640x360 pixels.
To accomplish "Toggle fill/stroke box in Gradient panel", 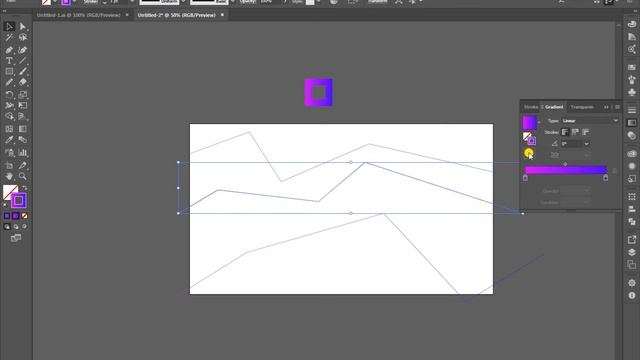I will 529,139.
